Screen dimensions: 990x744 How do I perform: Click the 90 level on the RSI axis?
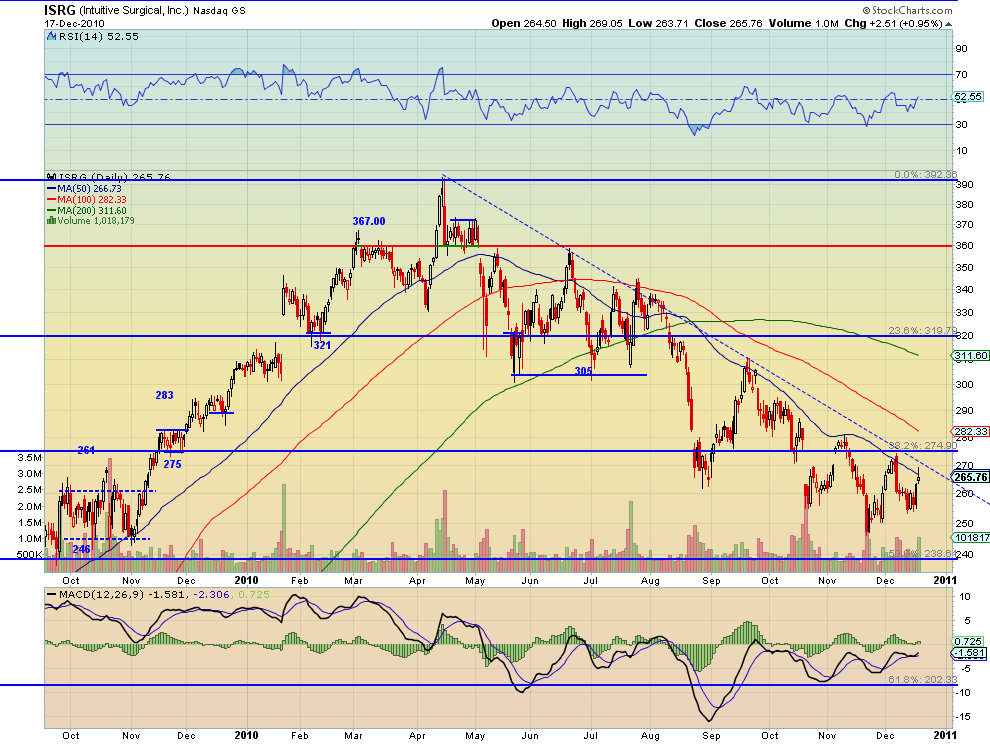click(x=962, y=49)
